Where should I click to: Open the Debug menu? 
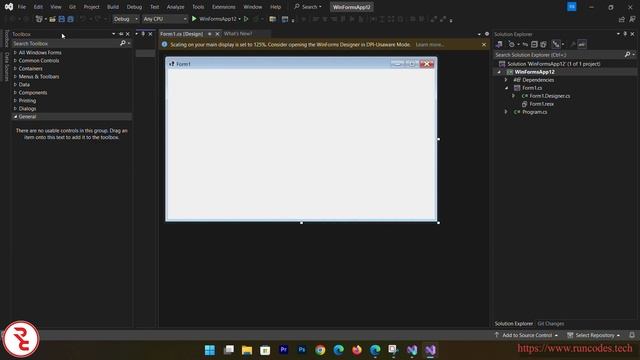134,7
